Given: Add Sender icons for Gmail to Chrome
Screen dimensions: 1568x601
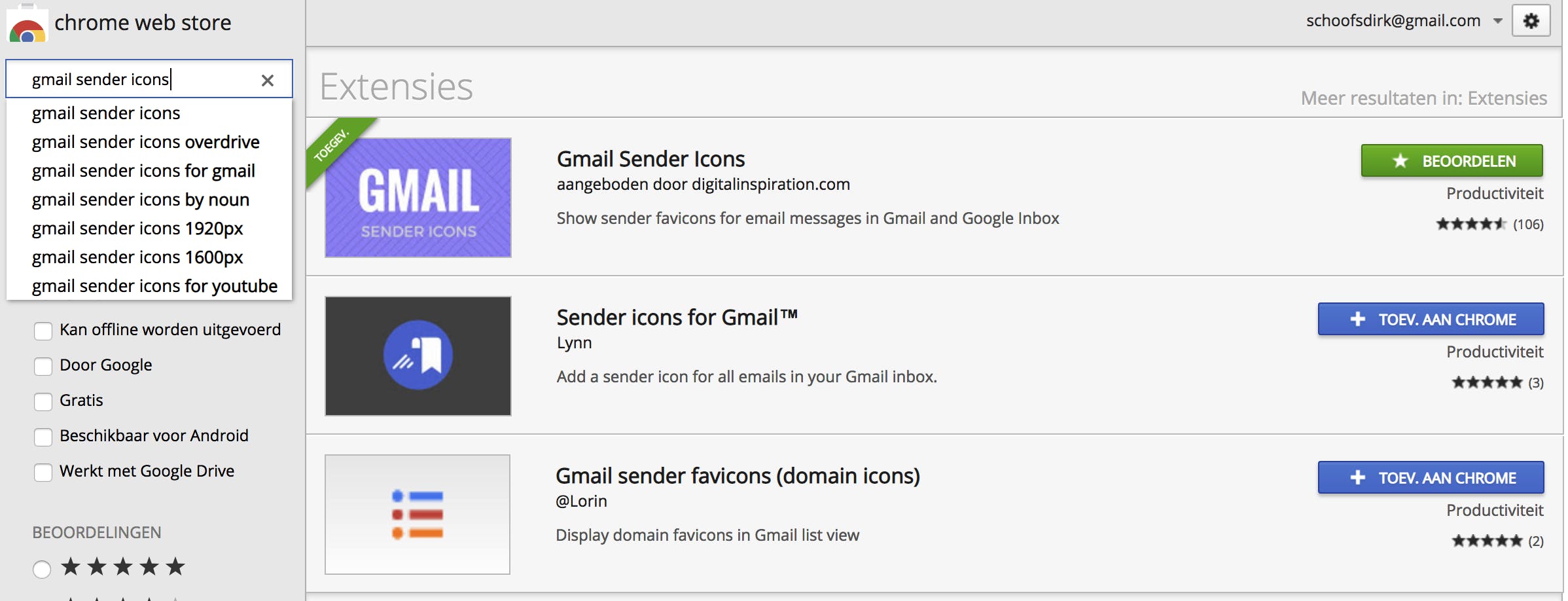Looking at the screenshot, I should [x=1431, y=319].
